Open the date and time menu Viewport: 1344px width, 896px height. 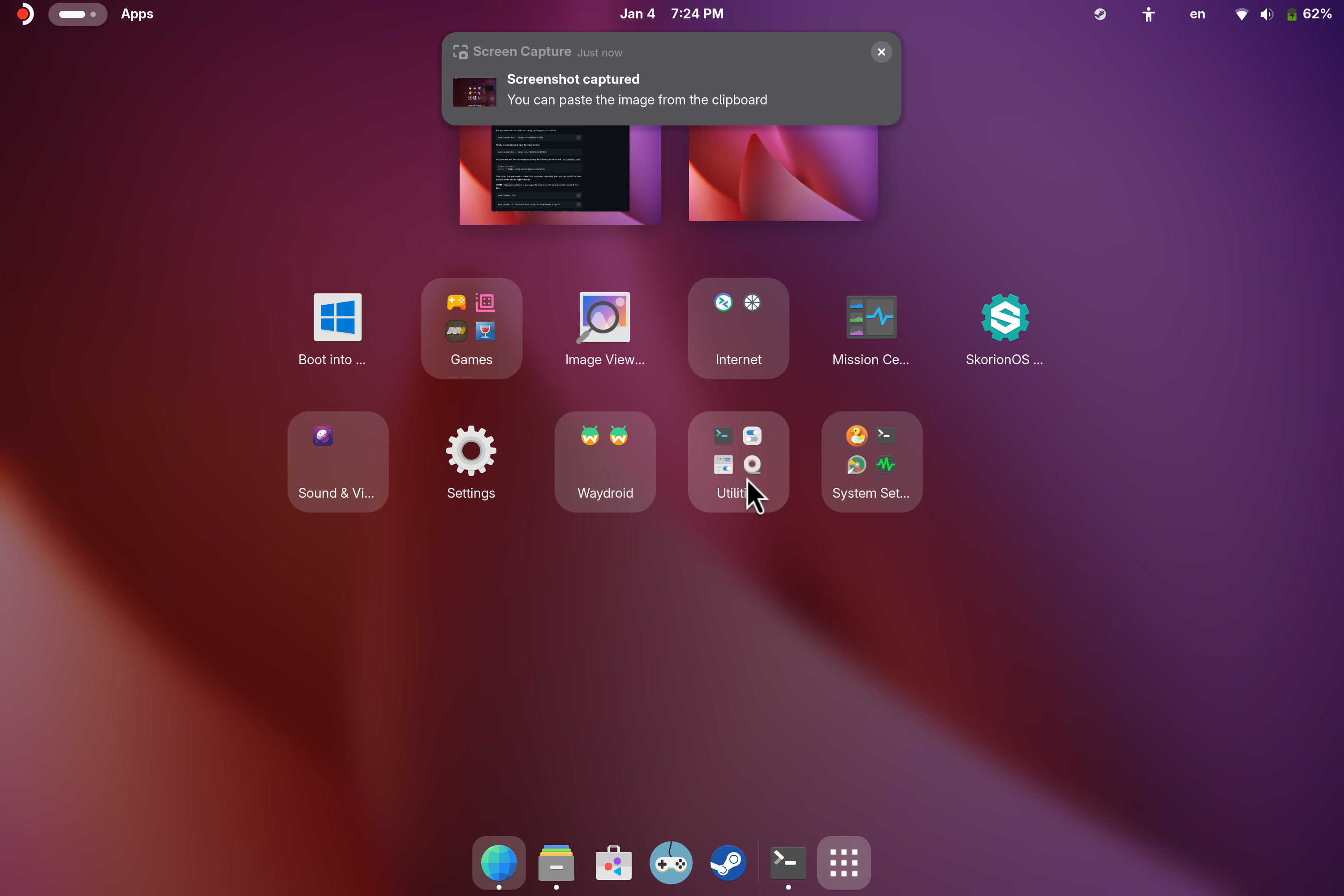point(672,14)
